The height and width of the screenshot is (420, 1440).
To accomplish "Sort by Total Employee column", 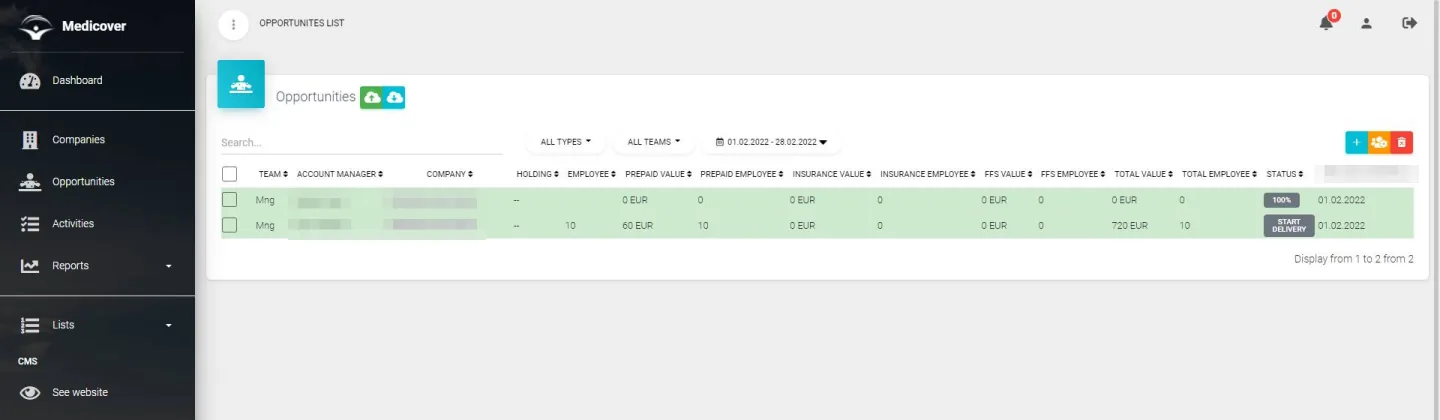I will pyautogui.click(x=1220, y=174).
